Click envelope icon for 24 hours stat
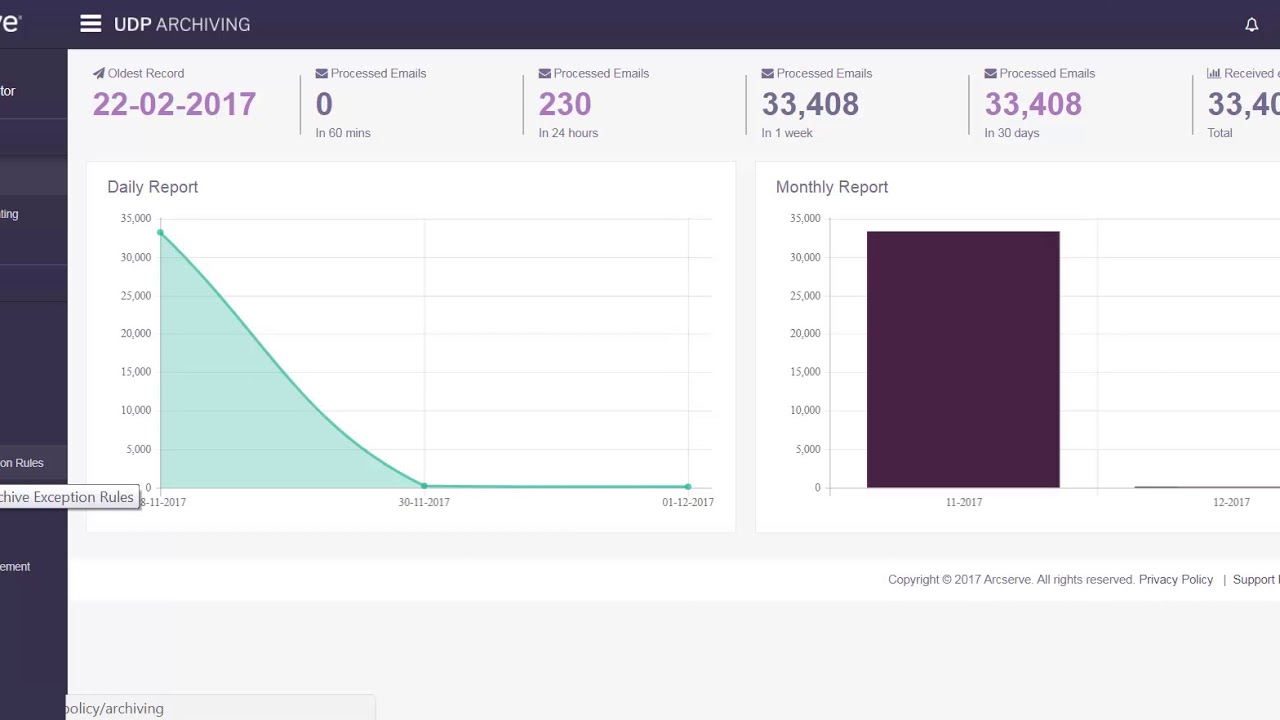The width and height of the screenshot is (1280, 720). pos(545,73)
